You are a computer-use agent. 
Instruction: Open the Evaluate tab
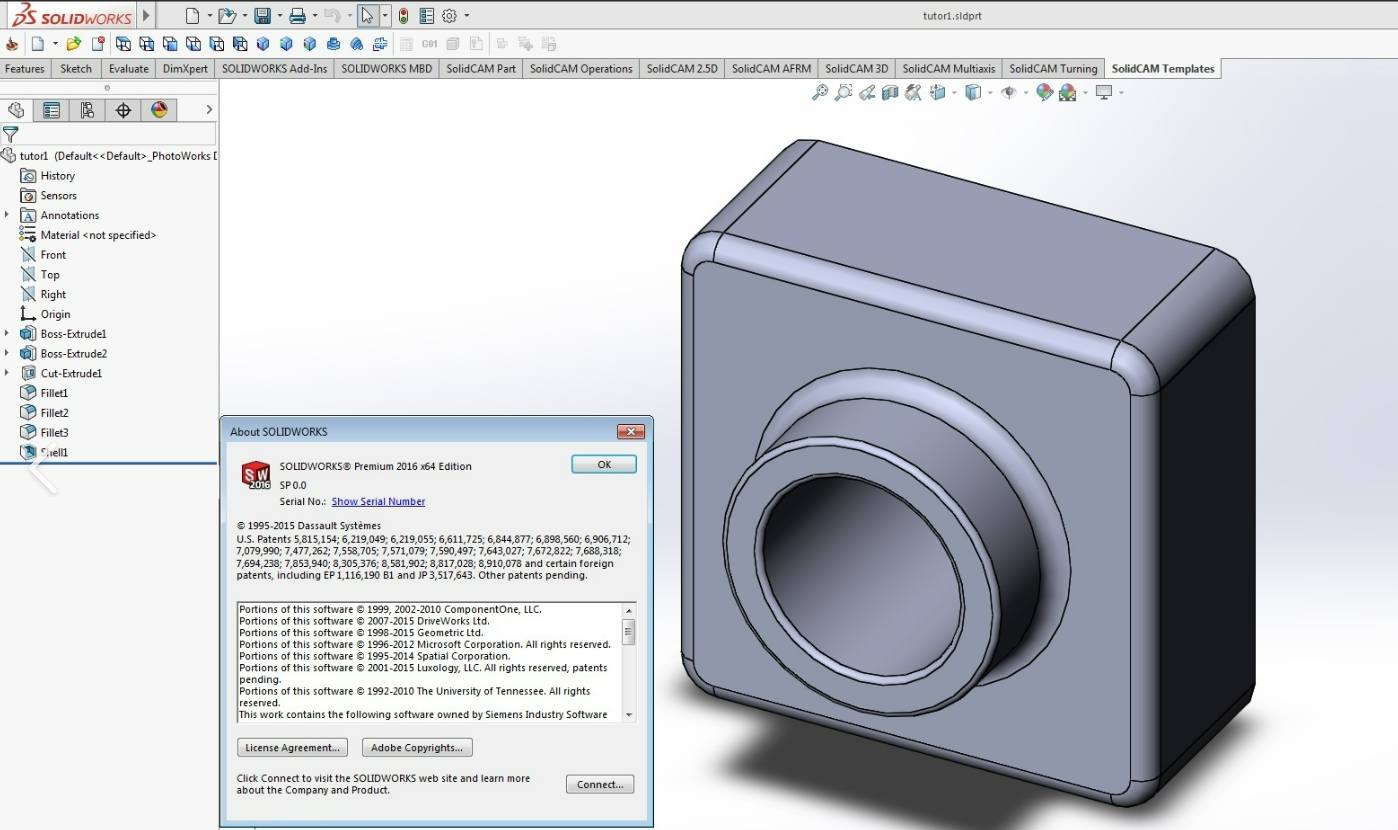click(x=128, y=69)
